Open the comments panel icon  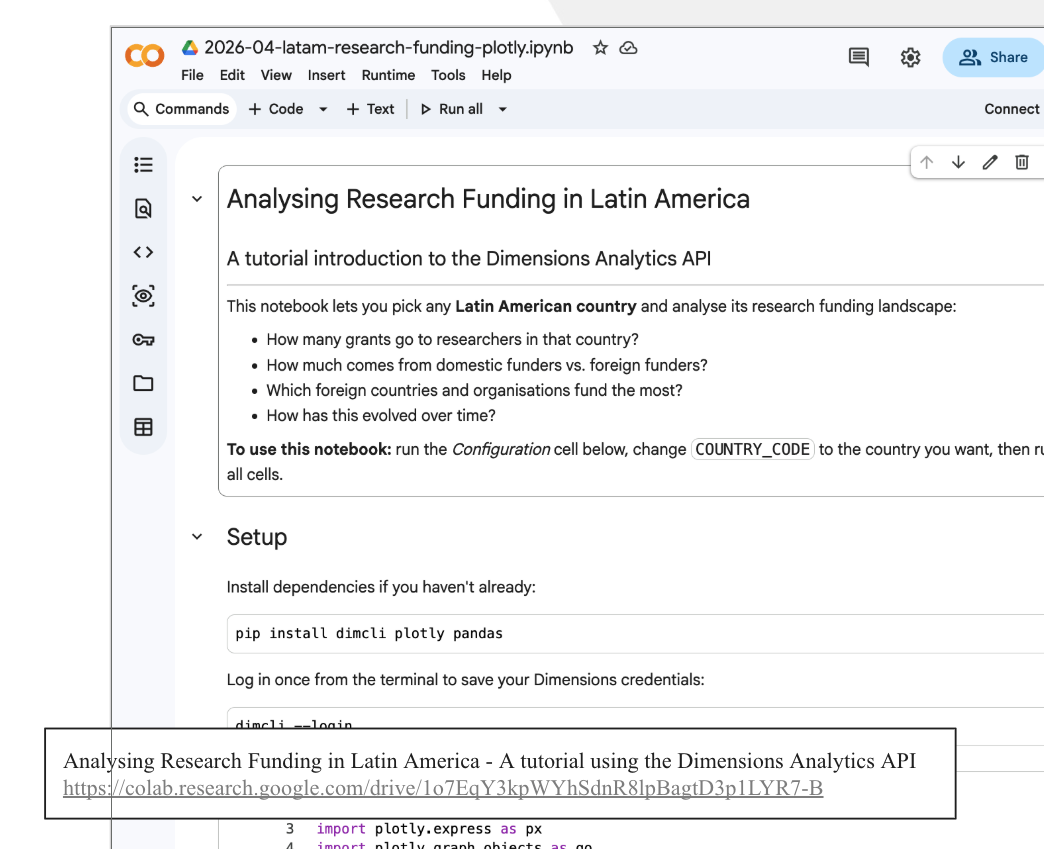(858, 58)
